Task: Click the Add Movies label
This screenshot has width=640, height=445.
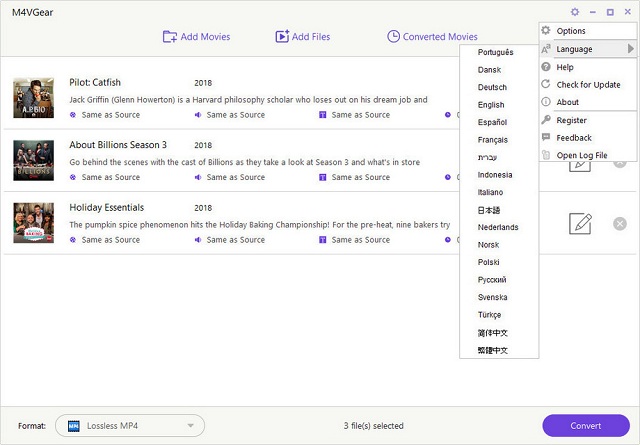Action: 205,37
